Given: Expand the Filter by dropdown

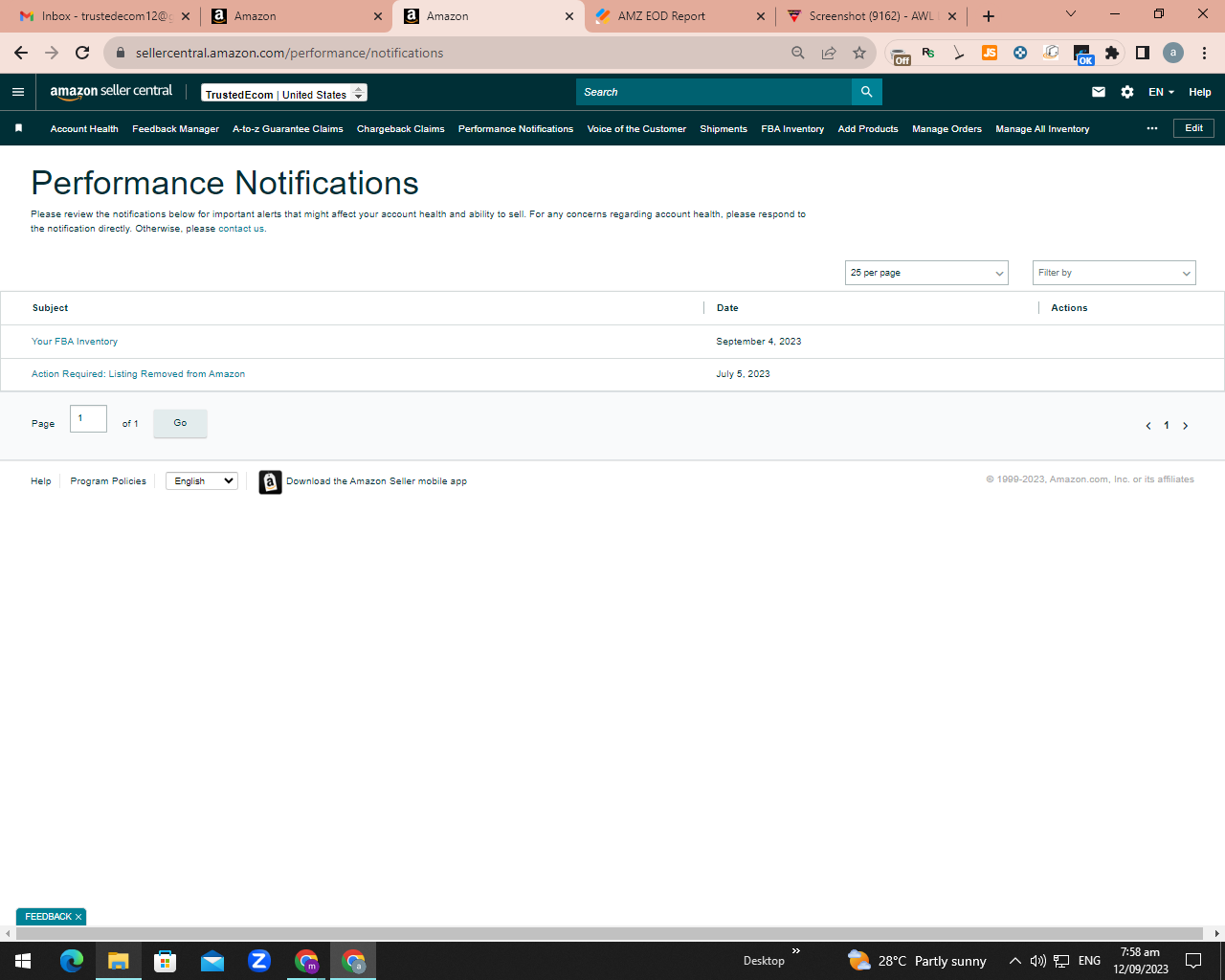Looking at the screenshot, I should [x=1114, y=273].
